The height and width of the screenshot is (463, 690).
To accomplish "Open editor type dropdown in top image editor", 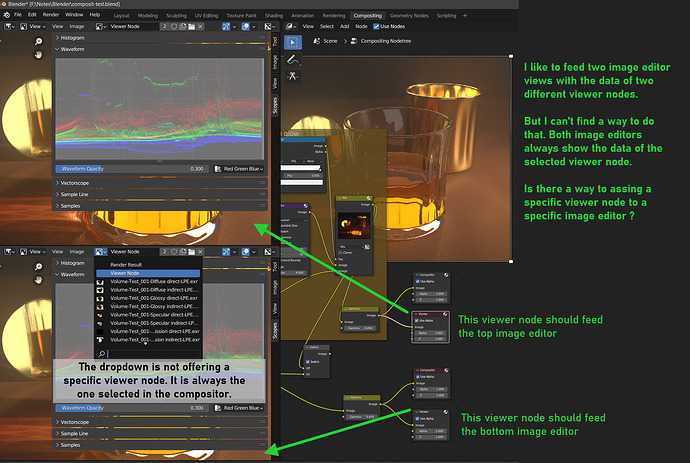I will 9,26.
